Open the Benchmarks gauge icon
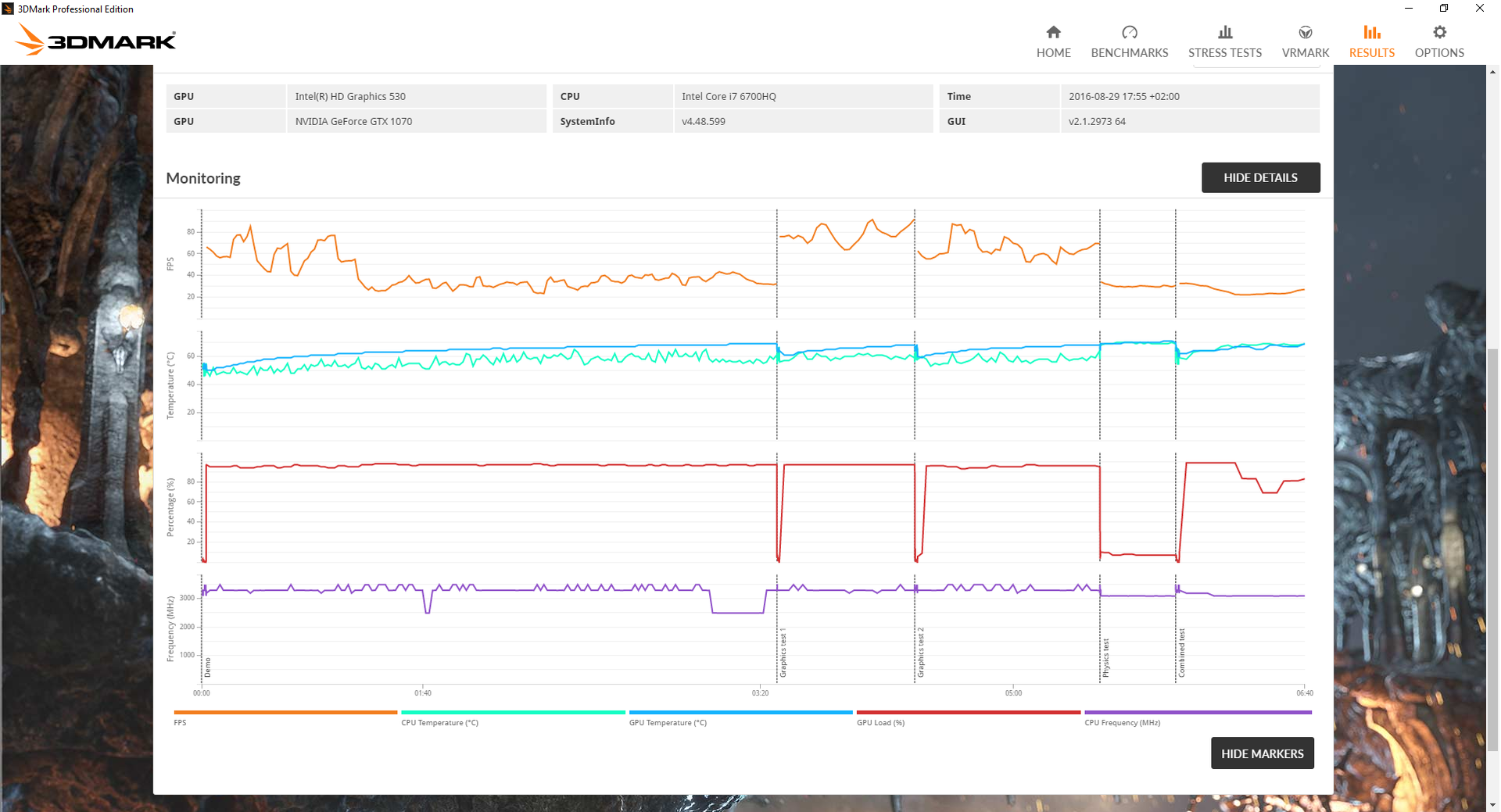The width and height of the screenshot is (1501, 812). pos(1129,32)
